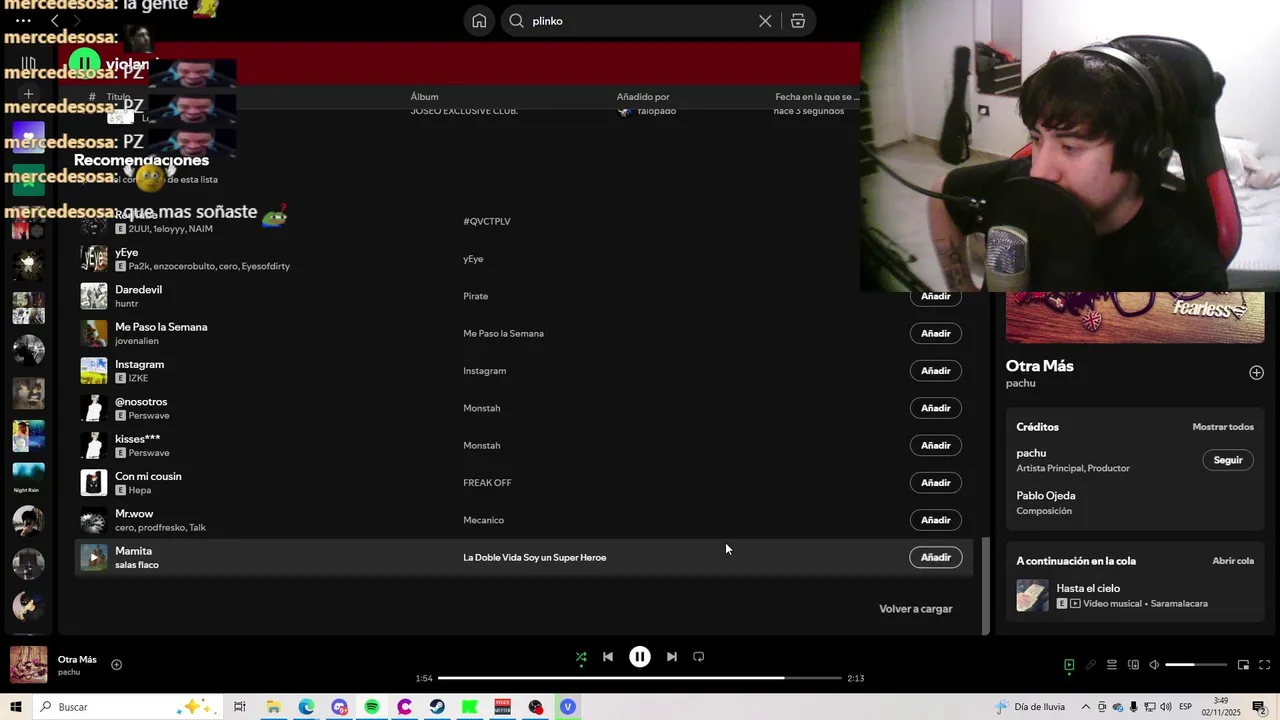Sort by 'Fecha en la que se…' column header
Viewport: 1280px width, 720px height.
817,97
